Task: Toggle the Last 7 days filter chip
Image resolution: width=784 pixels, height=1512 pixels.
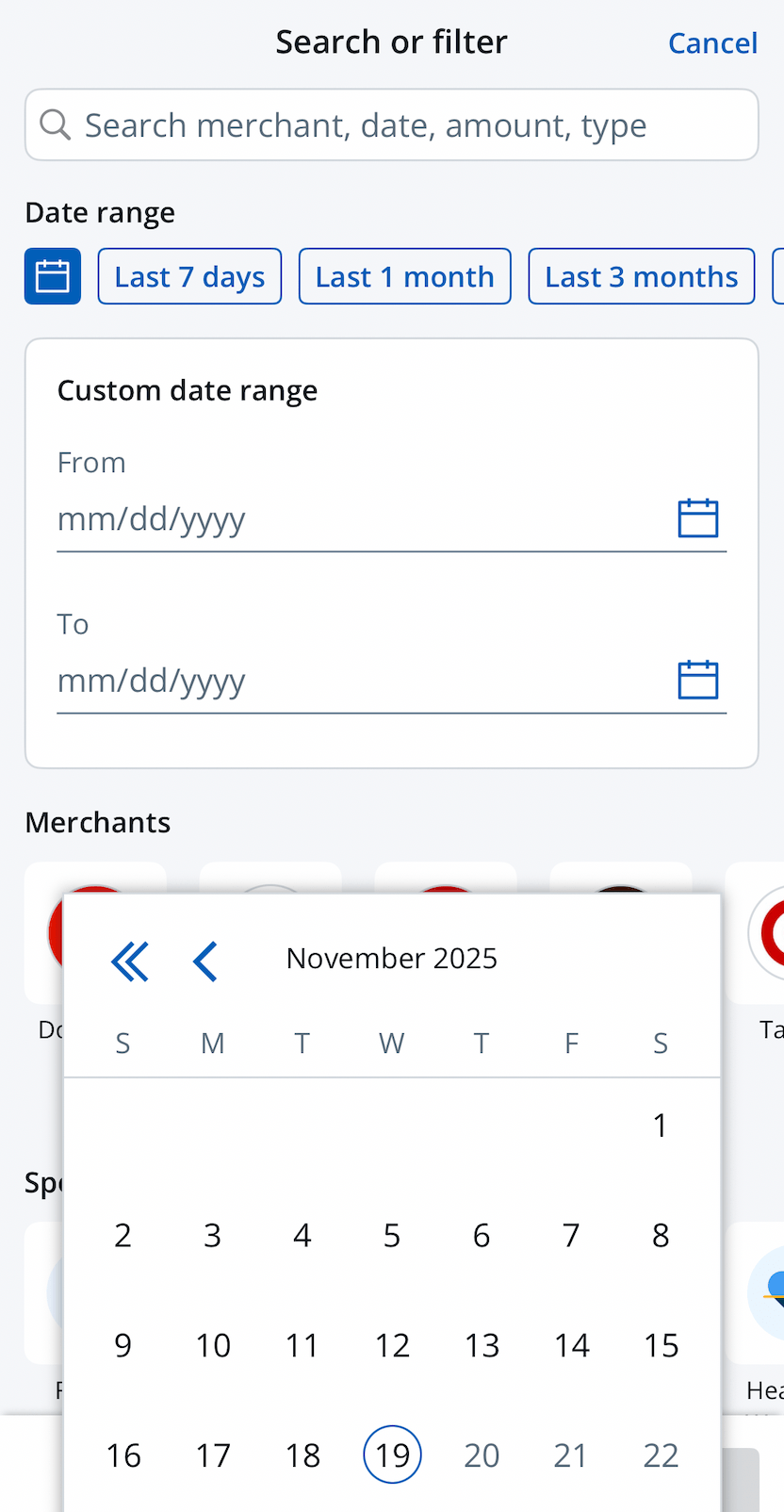Action: click(x=189, y=275)
